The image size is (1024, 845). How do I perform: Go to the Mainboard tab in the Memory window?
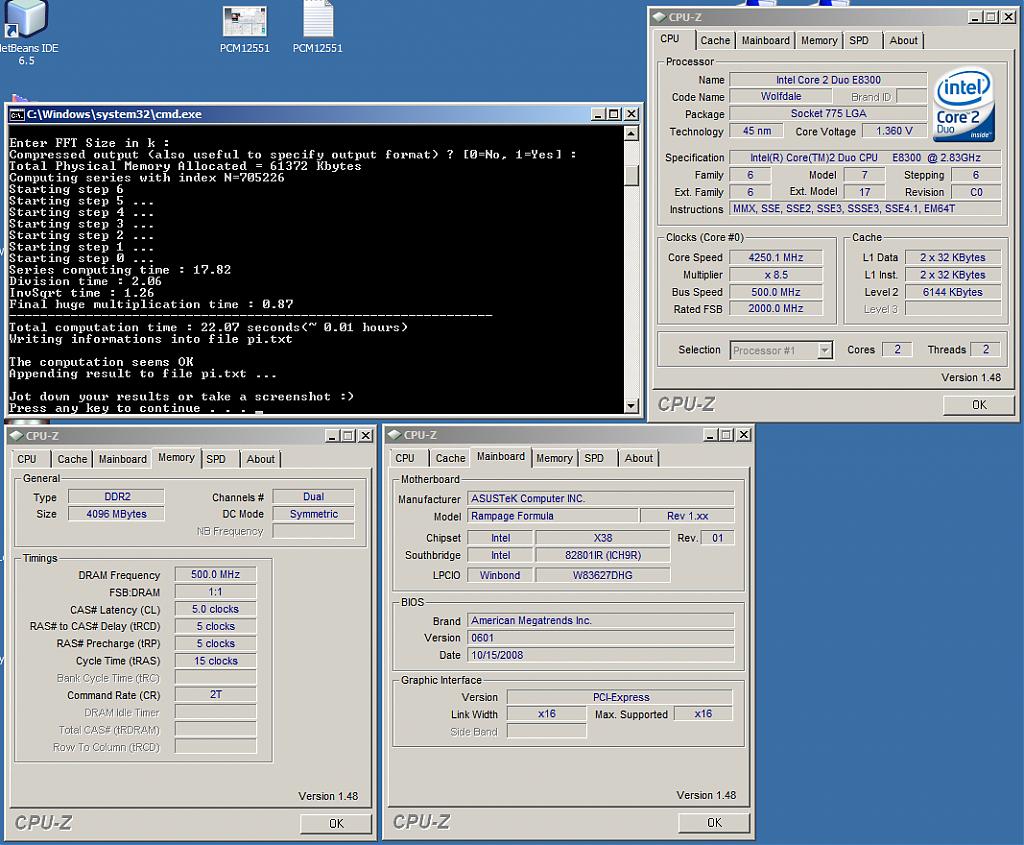pos(122,459)
